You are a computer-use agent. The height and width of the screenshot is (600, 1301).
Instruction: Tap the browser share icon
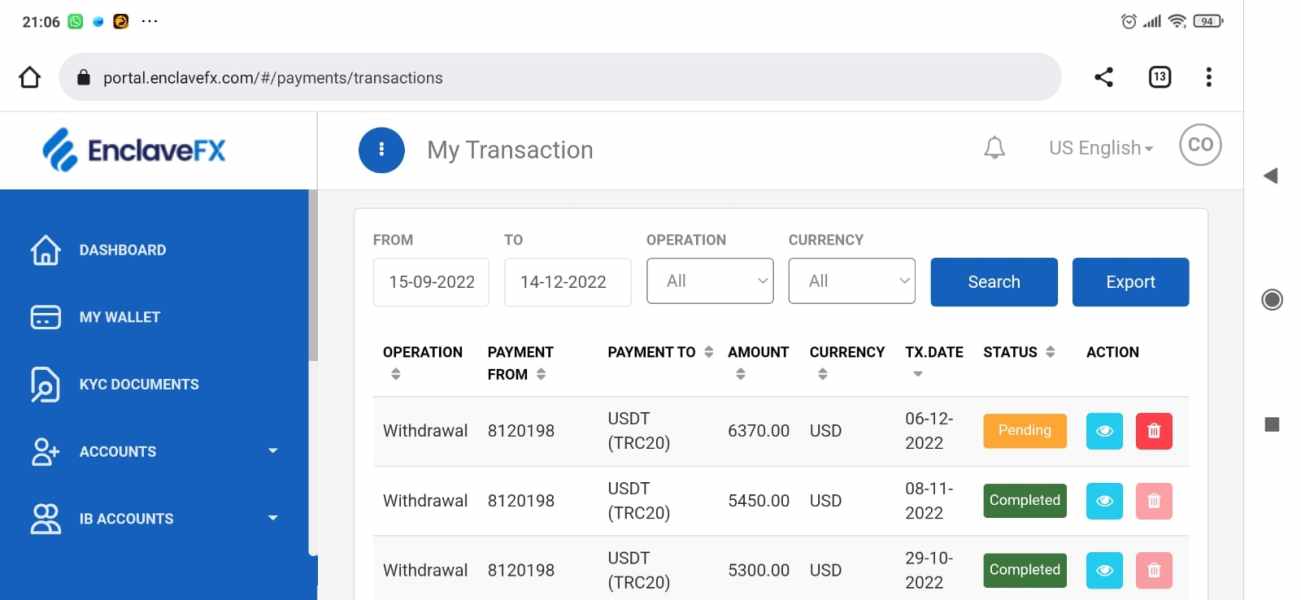(1104, 77)
